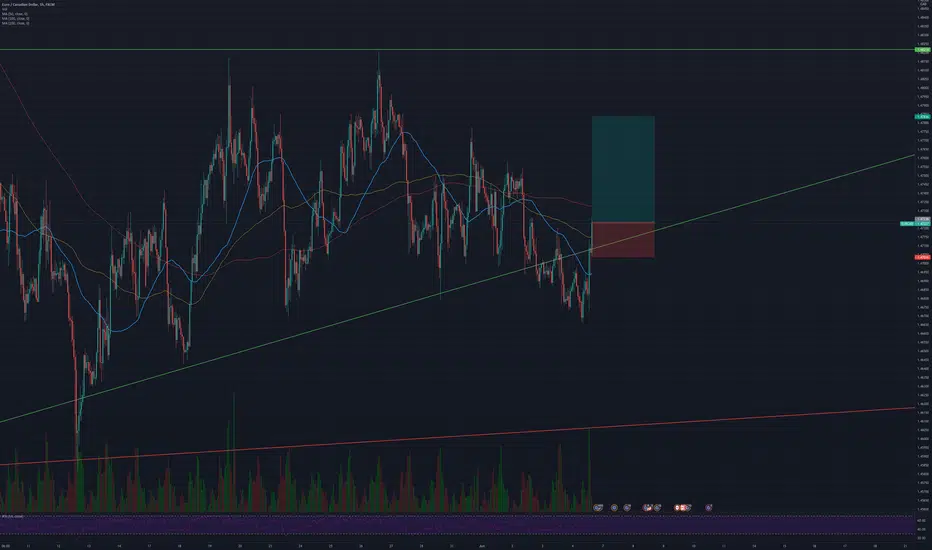This screenshot has width=932, height=550.
Task: Open the lone event marker right of the Canadian-flag cluster
Action: click(709, 508)
